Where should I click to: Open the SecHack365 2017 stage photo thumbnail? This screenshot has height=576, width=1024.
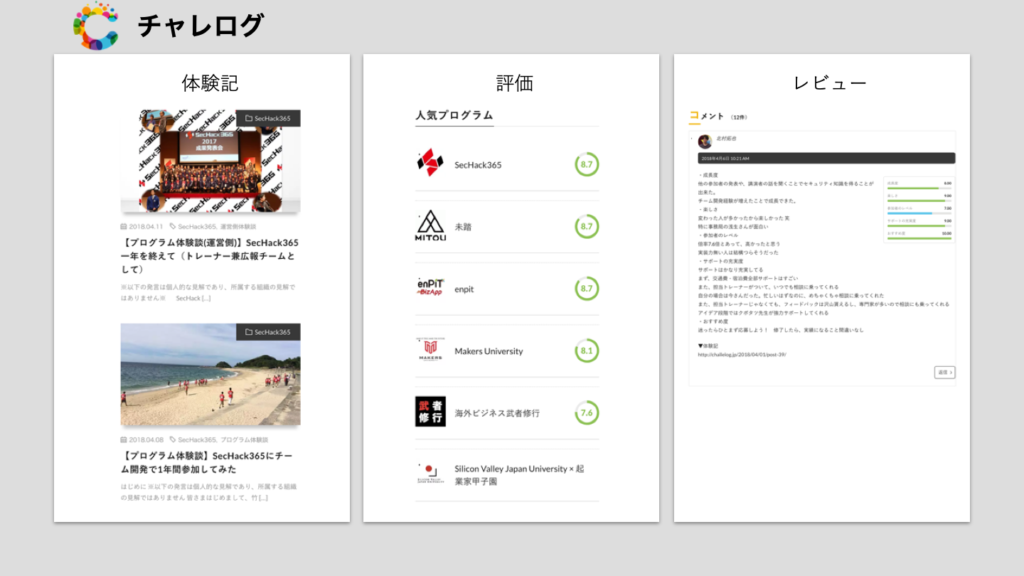click(210, 163)
